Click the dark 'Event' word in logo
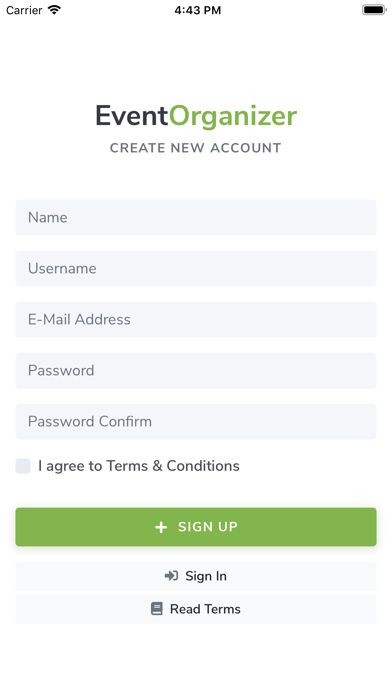Screen dimensions: 392x696 coord(132,116)
